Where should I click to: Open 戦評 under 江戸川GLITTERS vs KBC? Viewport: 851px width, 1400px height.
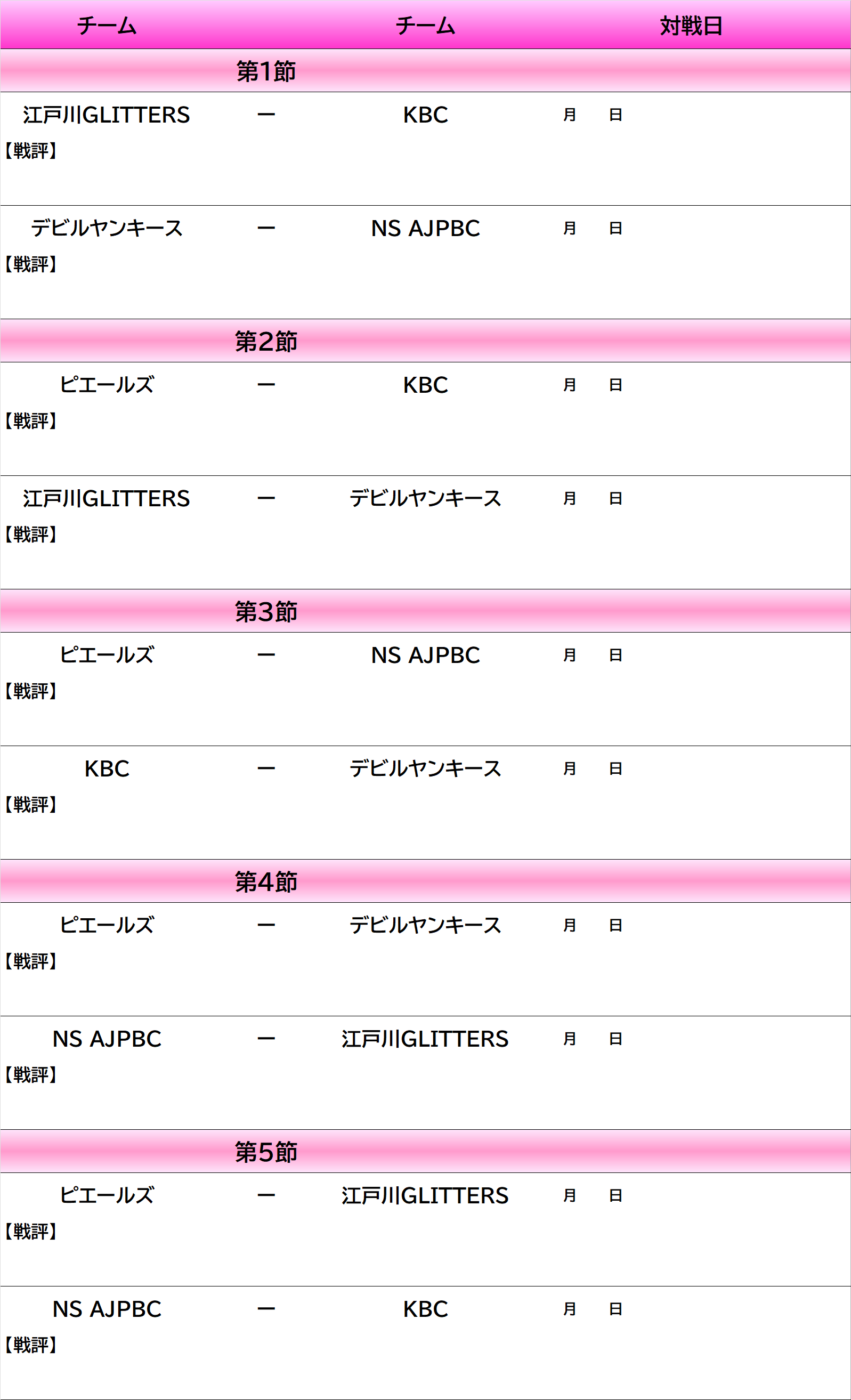point(31,151)
